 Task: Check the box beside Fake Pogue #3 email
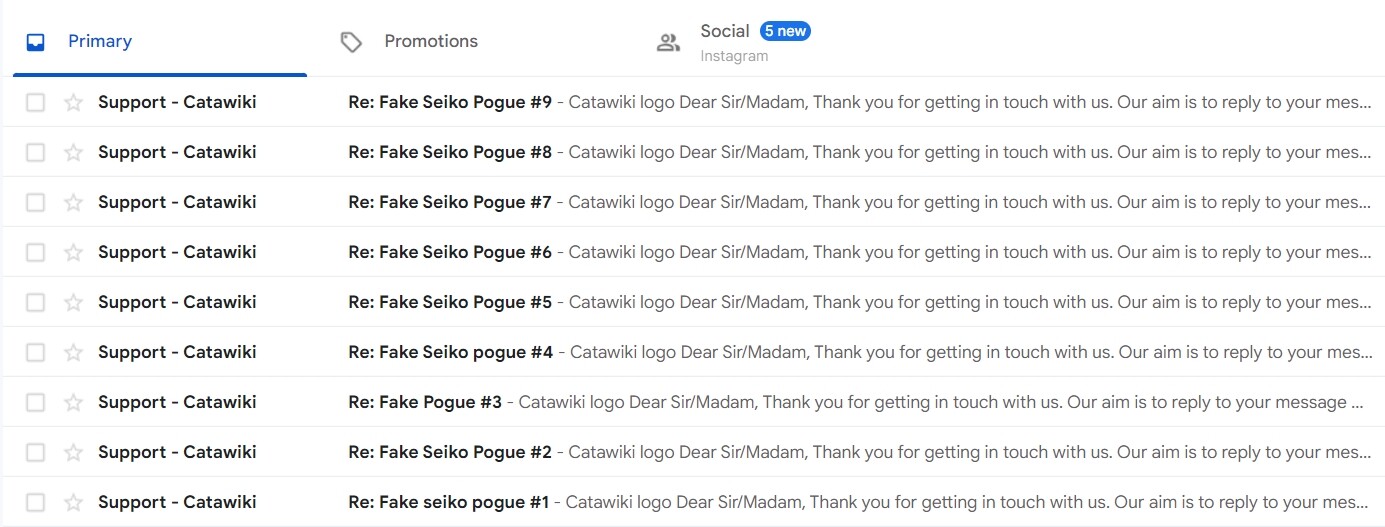[36, 402]
